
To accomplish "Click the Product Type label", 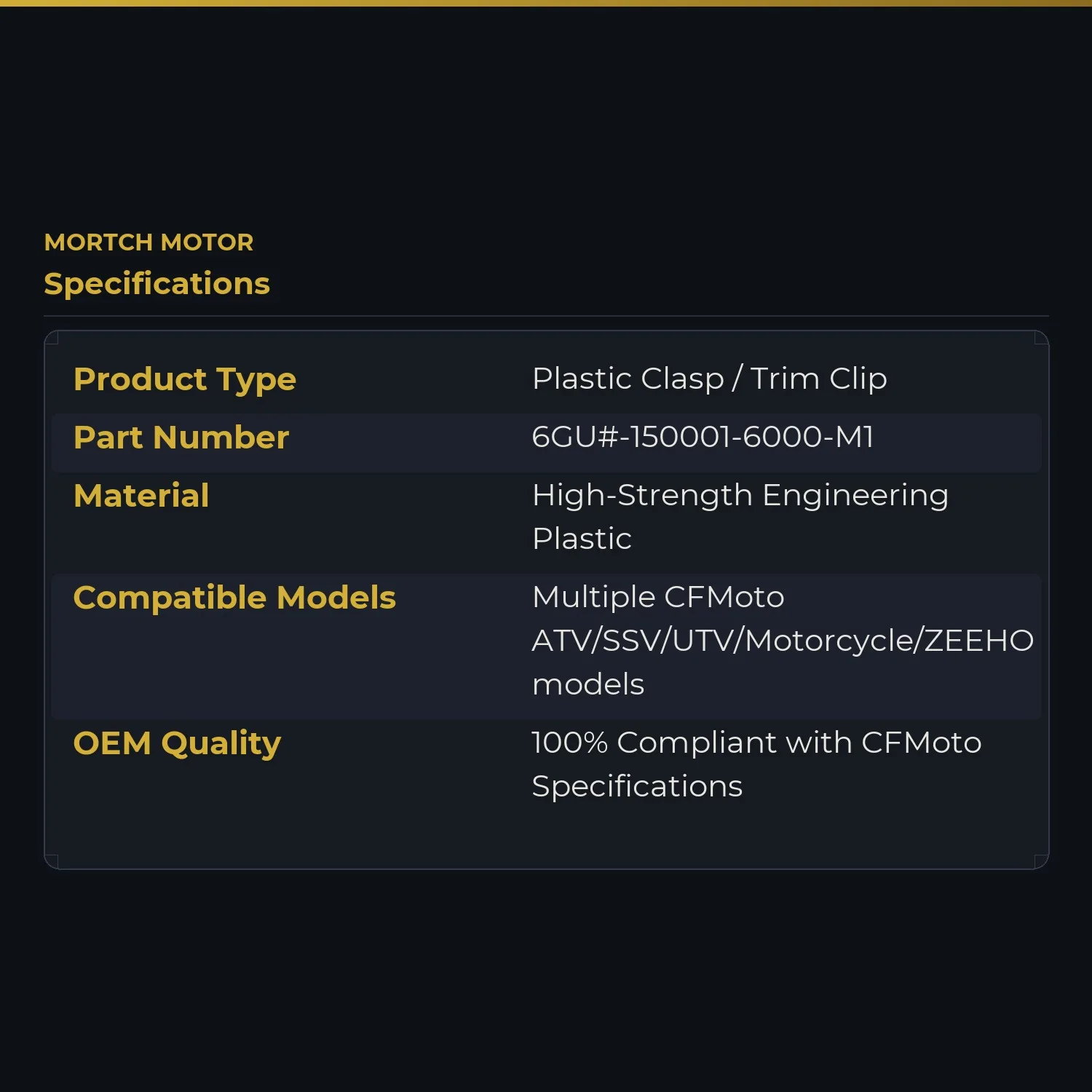I will [x=185, y=379].
